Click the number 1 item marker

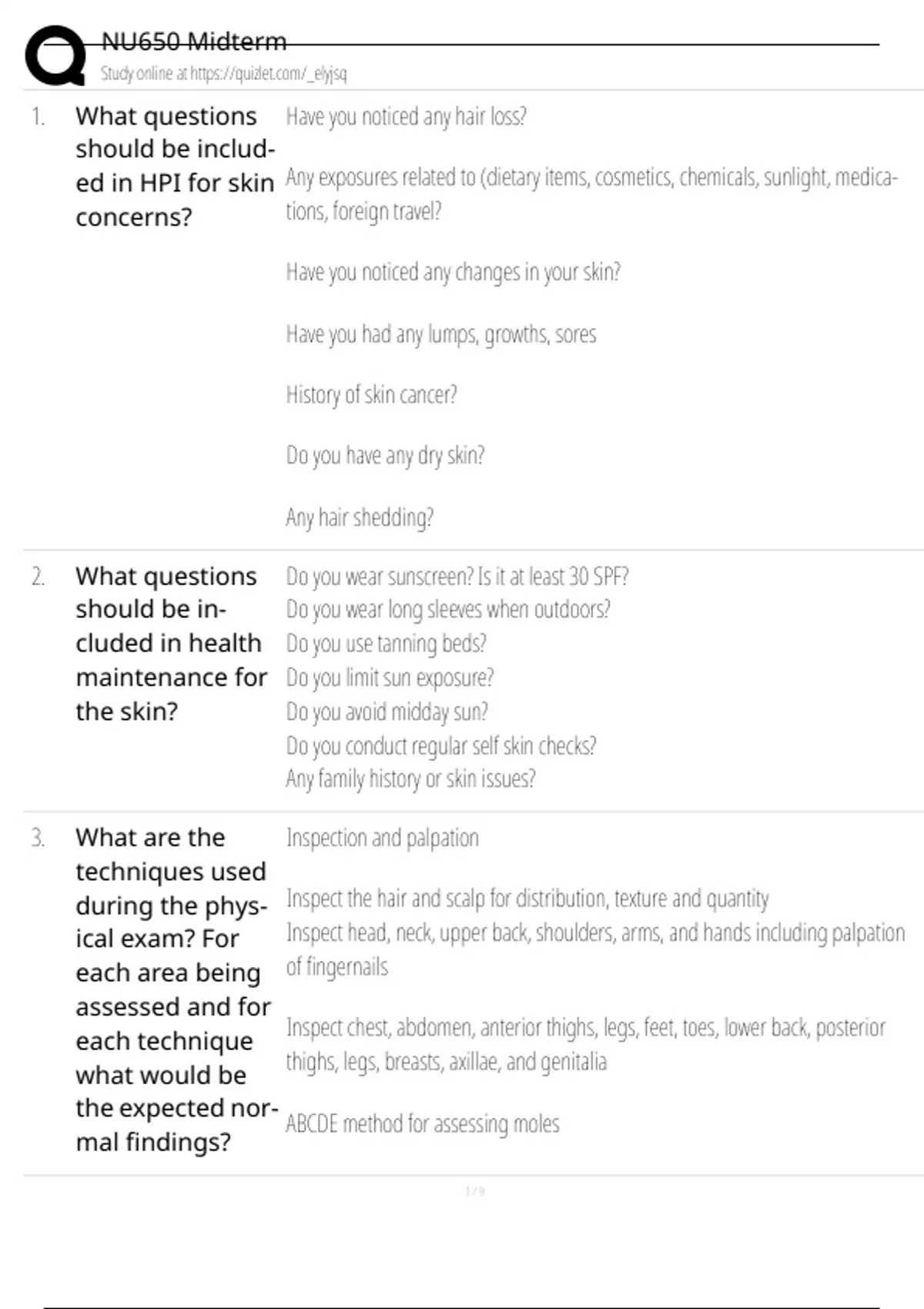coord(38,116)
